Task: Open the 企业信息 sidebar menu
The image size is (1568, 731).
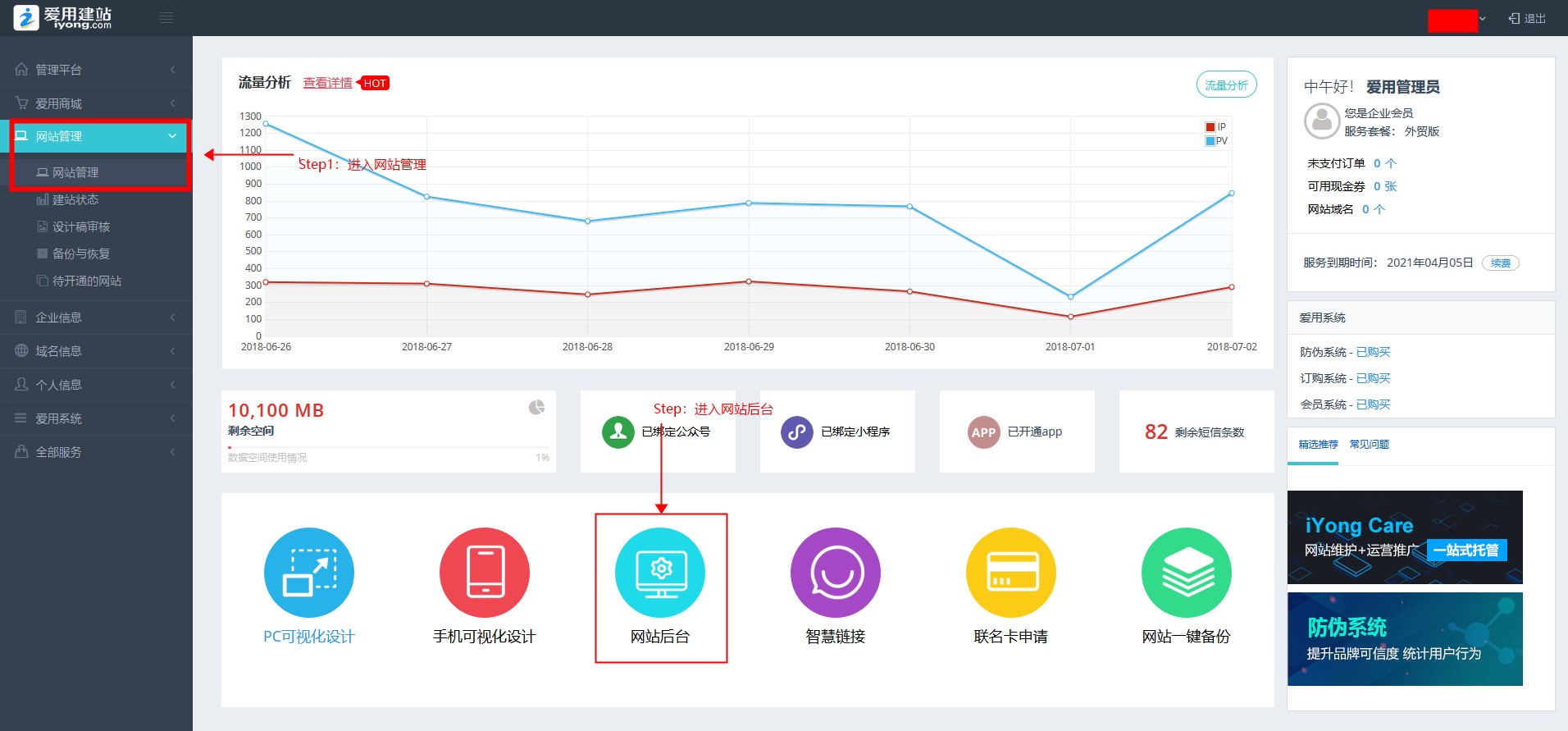Action: click(x=96, y=318)
